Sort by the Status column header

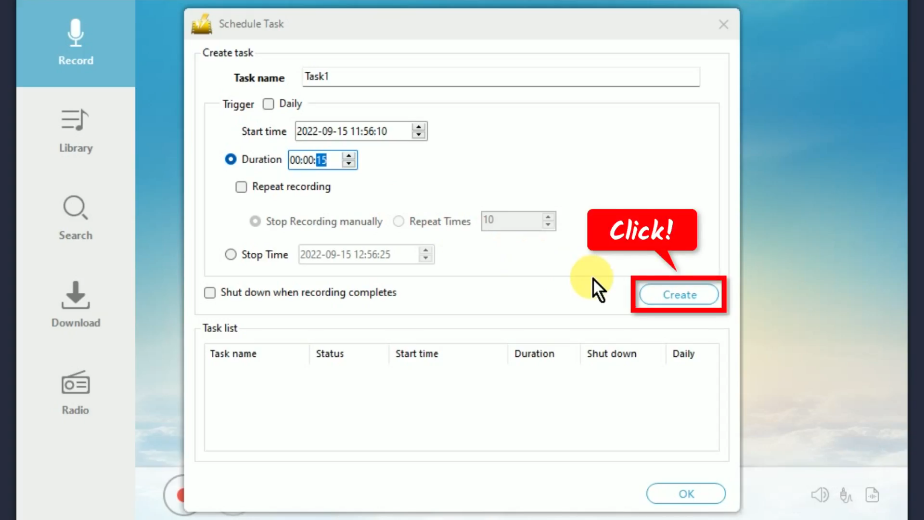(329, 354)
